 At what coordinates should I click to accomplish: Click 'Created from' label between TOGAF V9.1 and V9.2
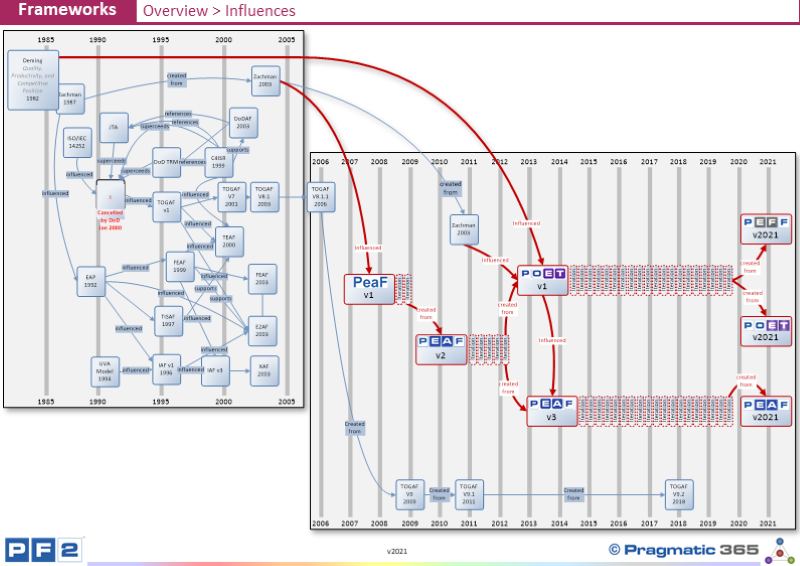tap(573, 494)
